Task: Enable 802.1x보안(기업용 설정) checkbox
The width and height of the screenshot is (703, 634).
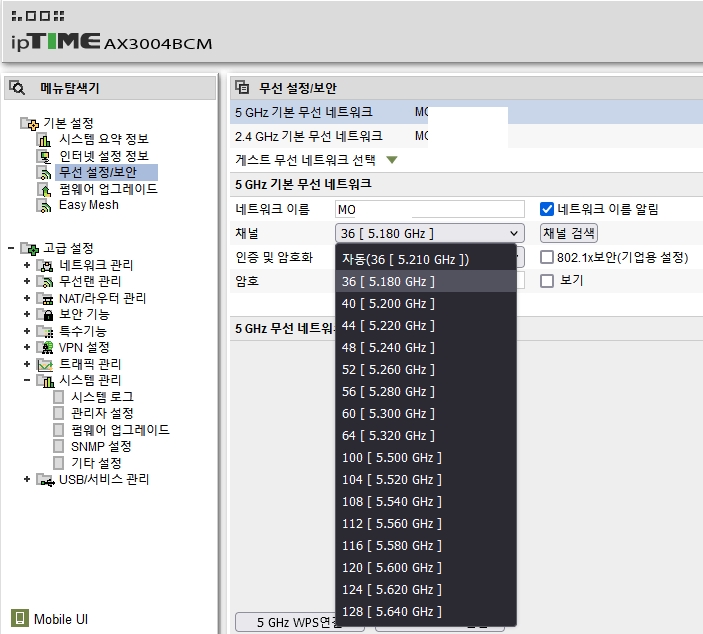Action: pos(547,257)
